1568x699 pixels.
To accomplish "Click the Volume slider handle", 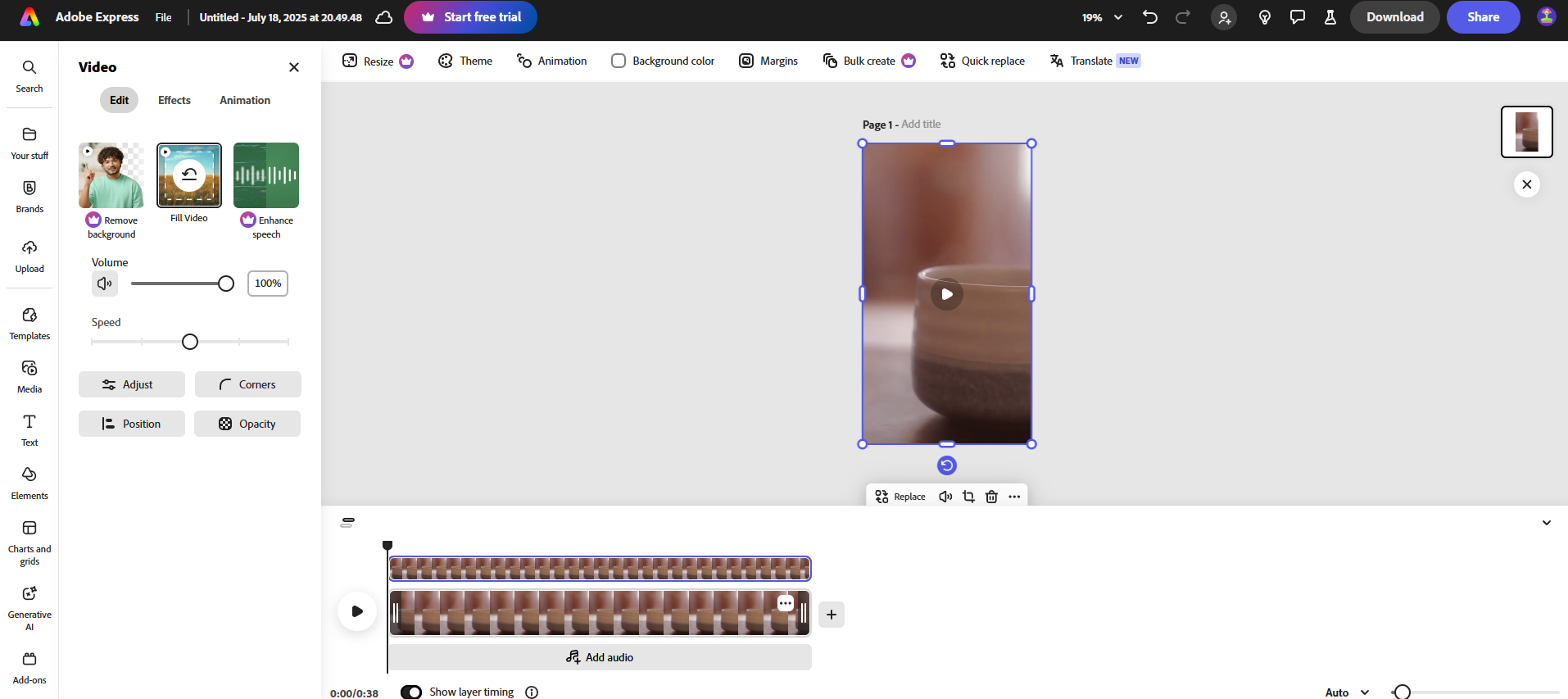I will (x=226, y=284).
